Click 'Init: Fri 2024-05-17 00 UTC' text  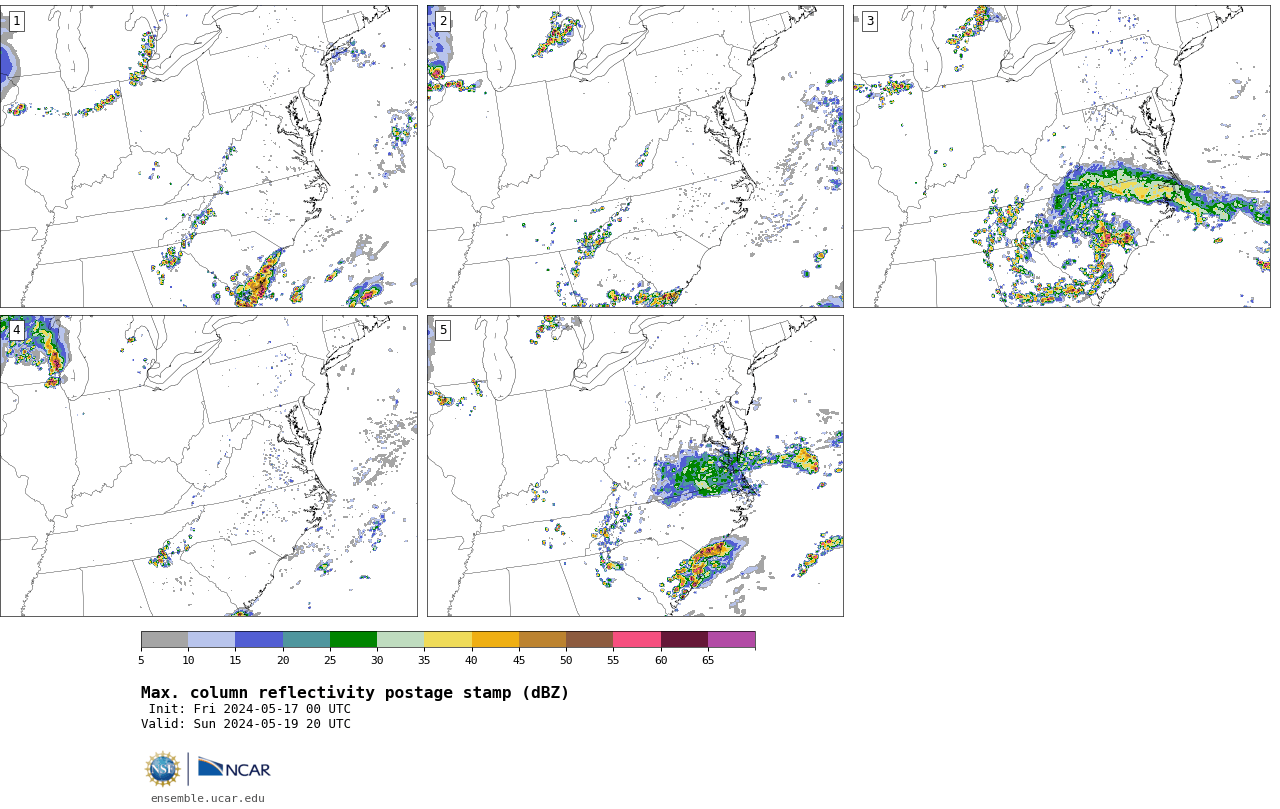point(250,709)
